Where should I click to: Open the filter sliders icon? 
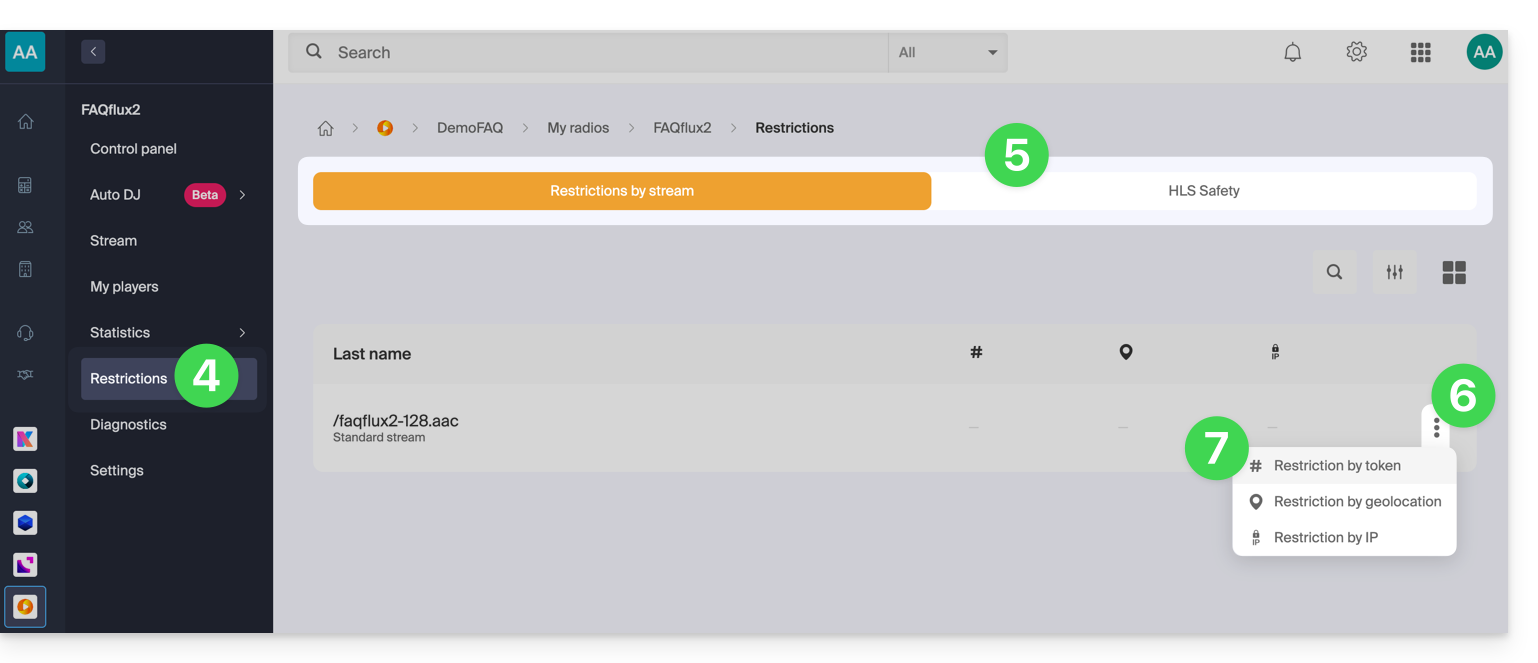[x=1394, y=272]
